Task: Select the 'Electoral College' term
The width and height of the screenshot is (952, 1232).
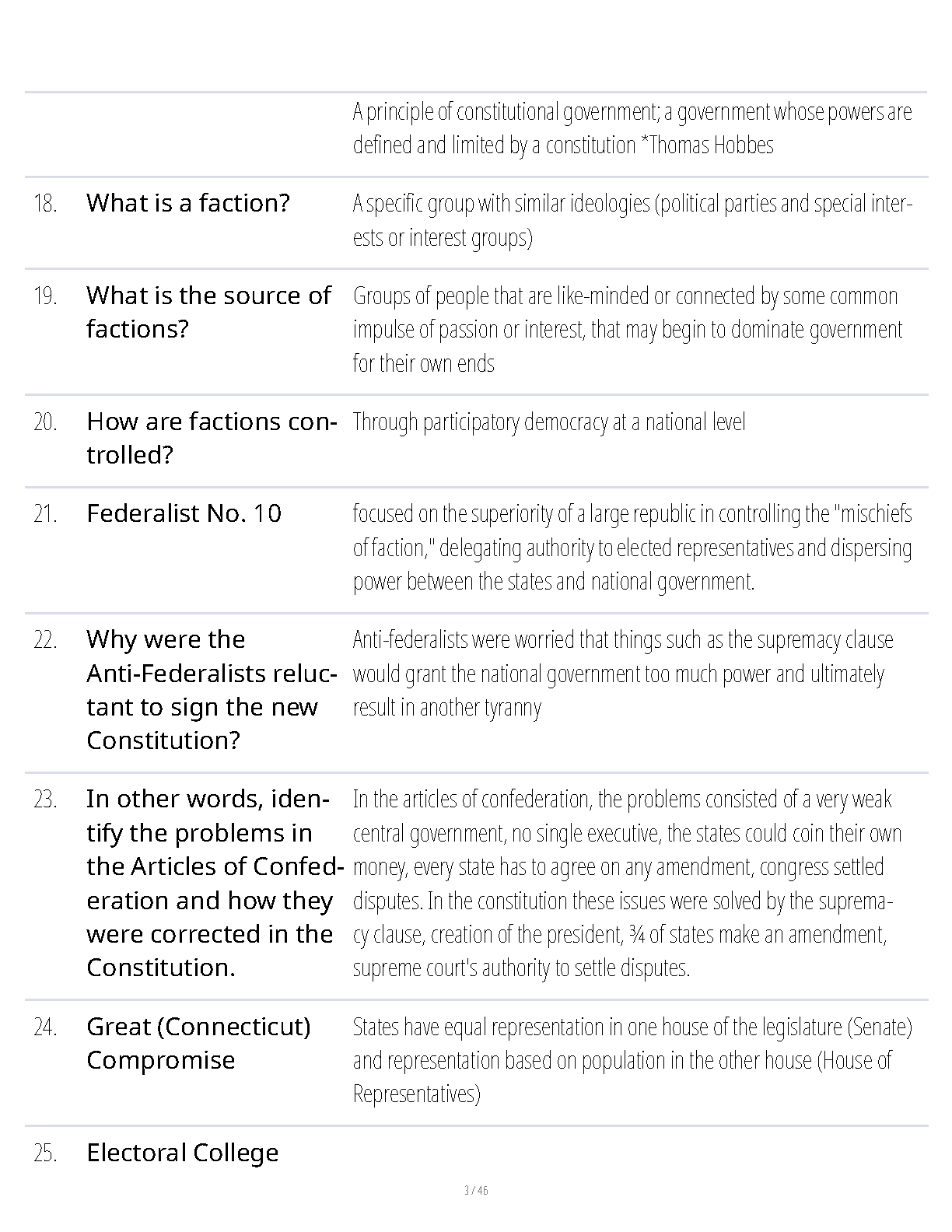Action: (182, 1153)
